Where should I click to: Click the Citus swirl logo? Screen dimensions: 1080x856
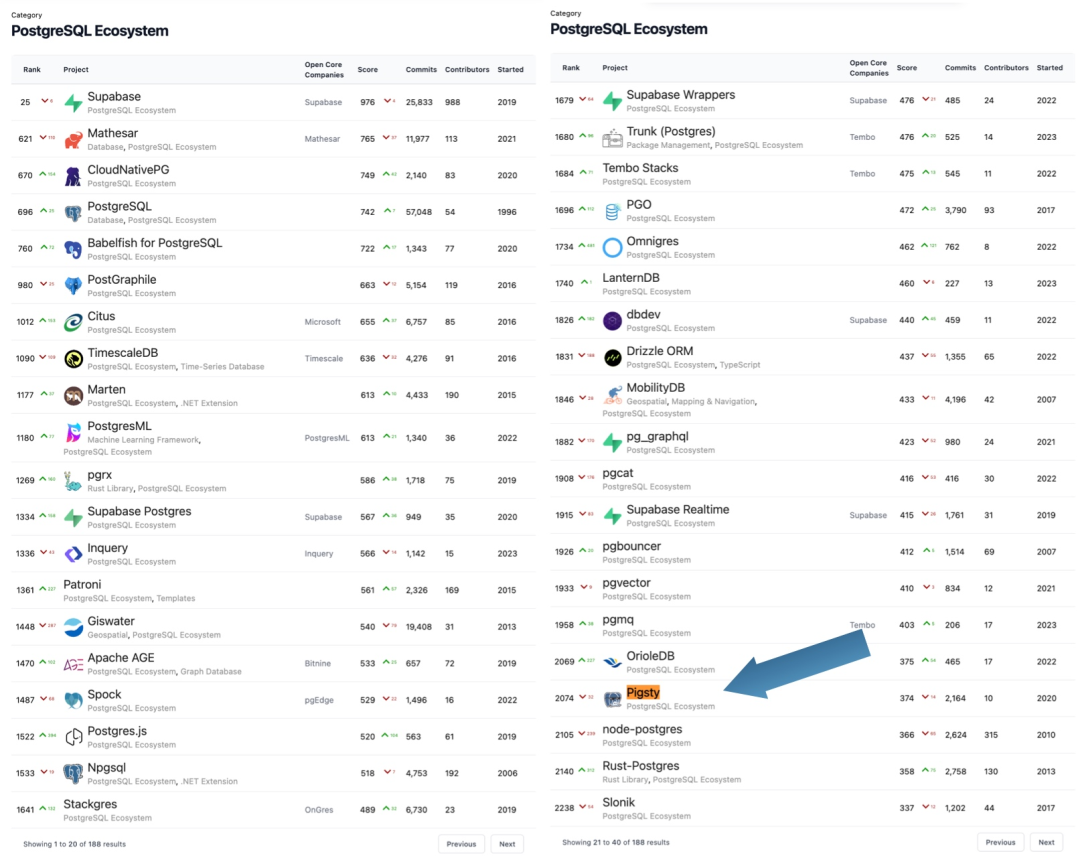[74, 322]
